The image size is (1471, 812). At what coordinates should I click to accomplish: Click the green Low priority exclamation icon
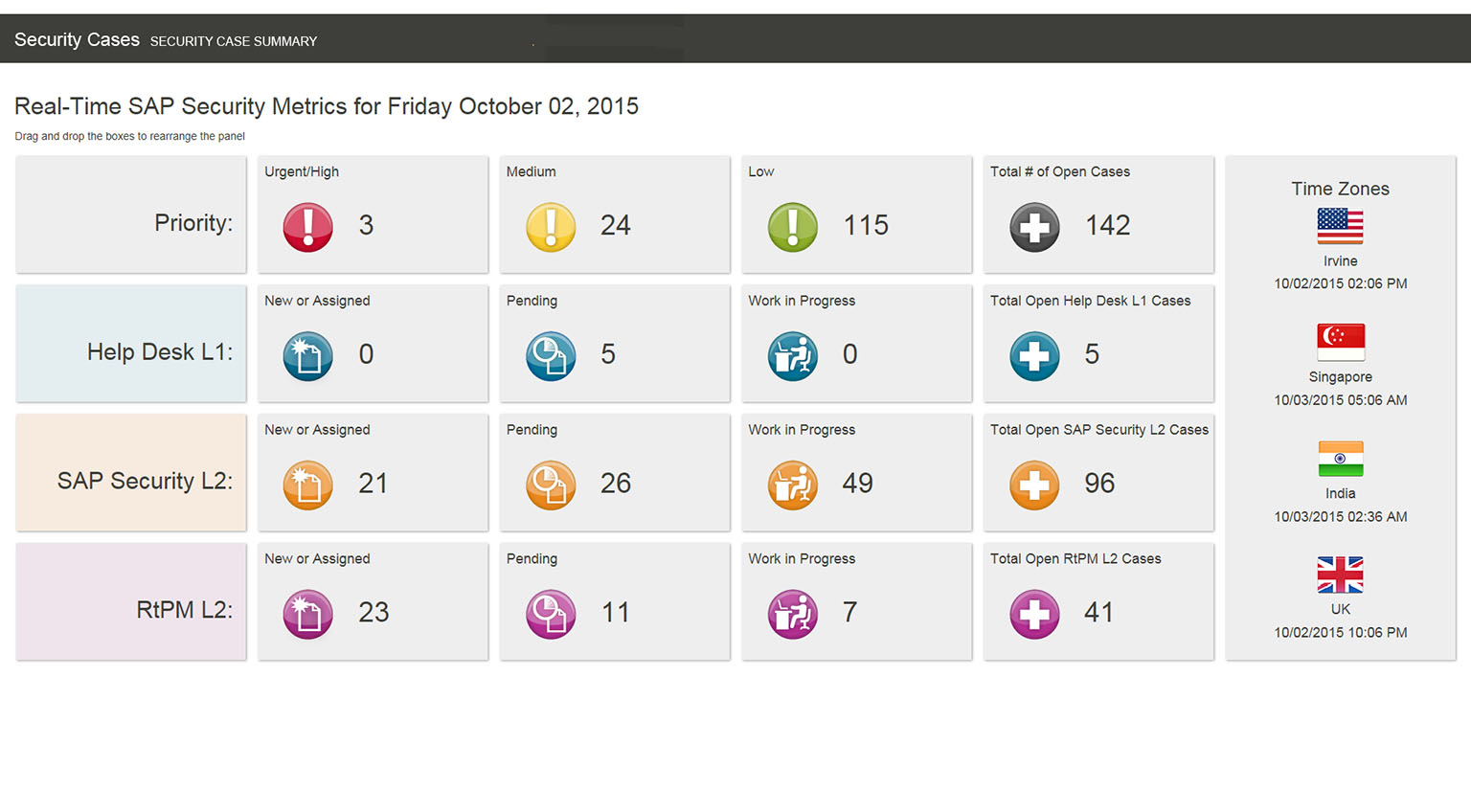793,227
